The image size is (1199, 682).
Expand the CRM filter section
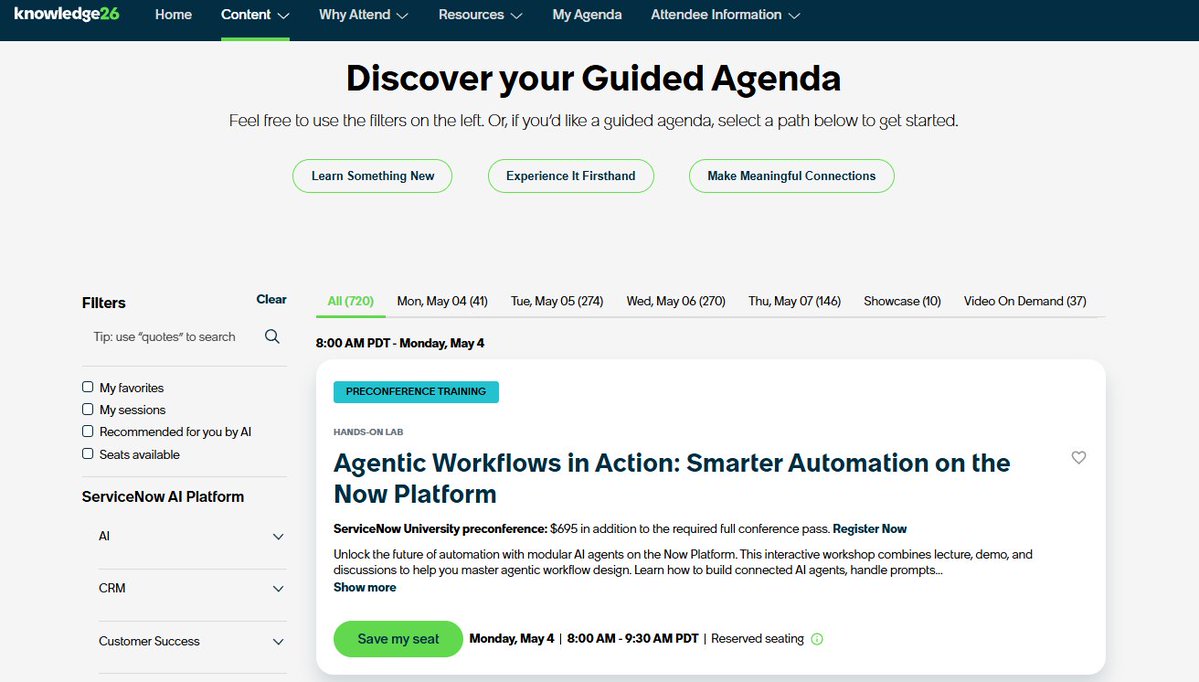[191, 588]
